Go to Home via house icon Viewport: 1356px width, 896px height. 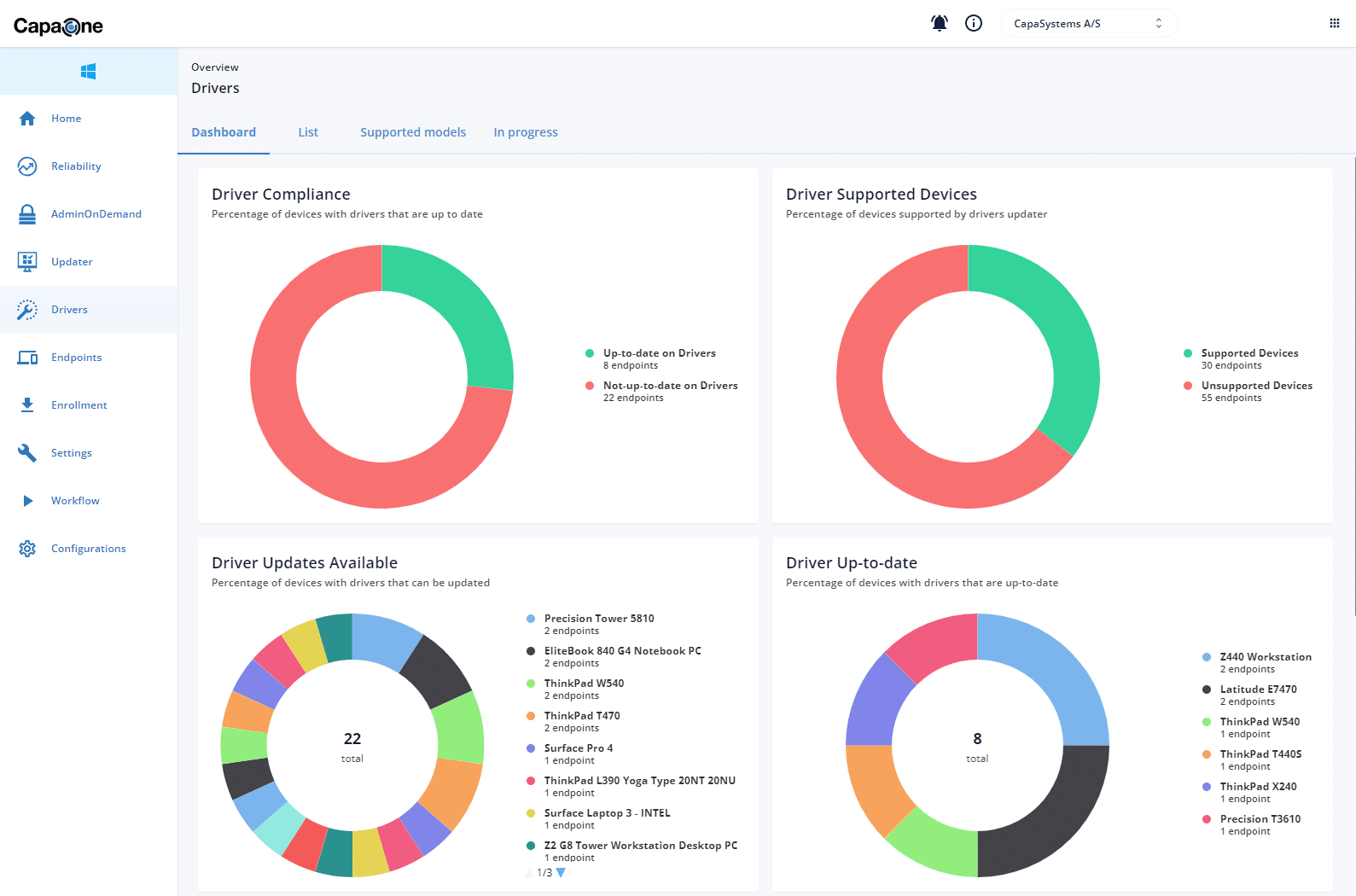click(27, 119)
